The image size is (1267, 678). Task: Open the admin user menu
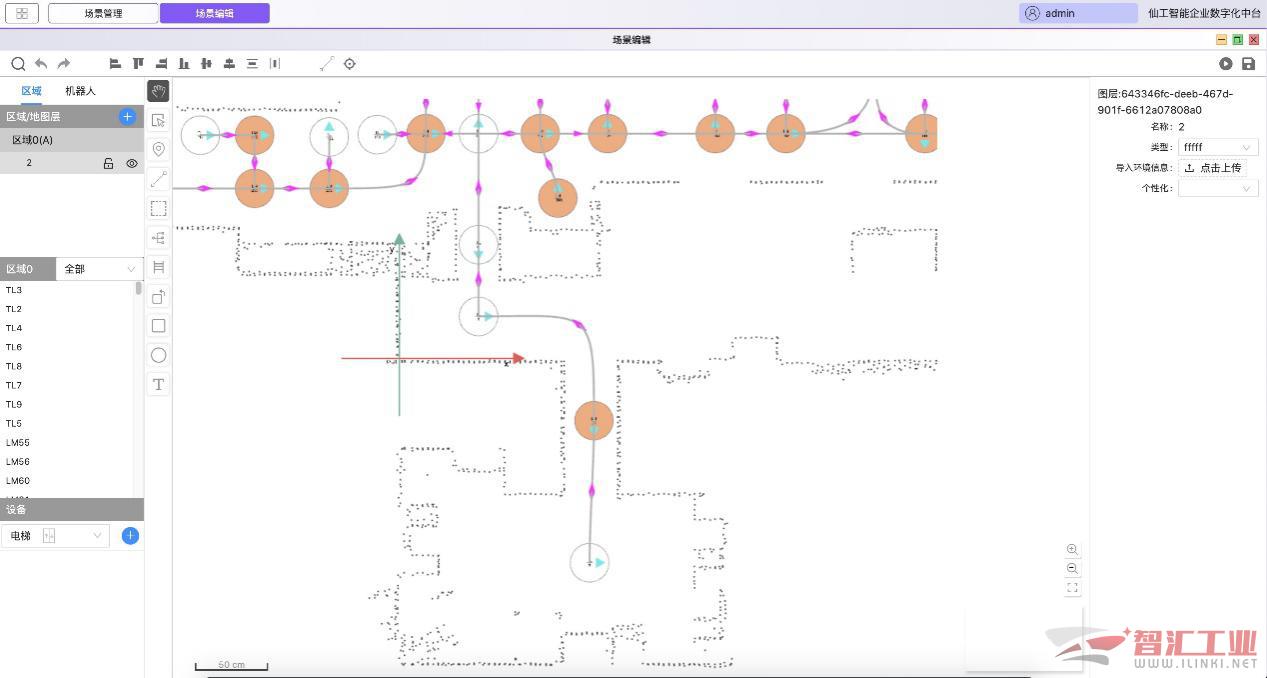pos(1078,13)
